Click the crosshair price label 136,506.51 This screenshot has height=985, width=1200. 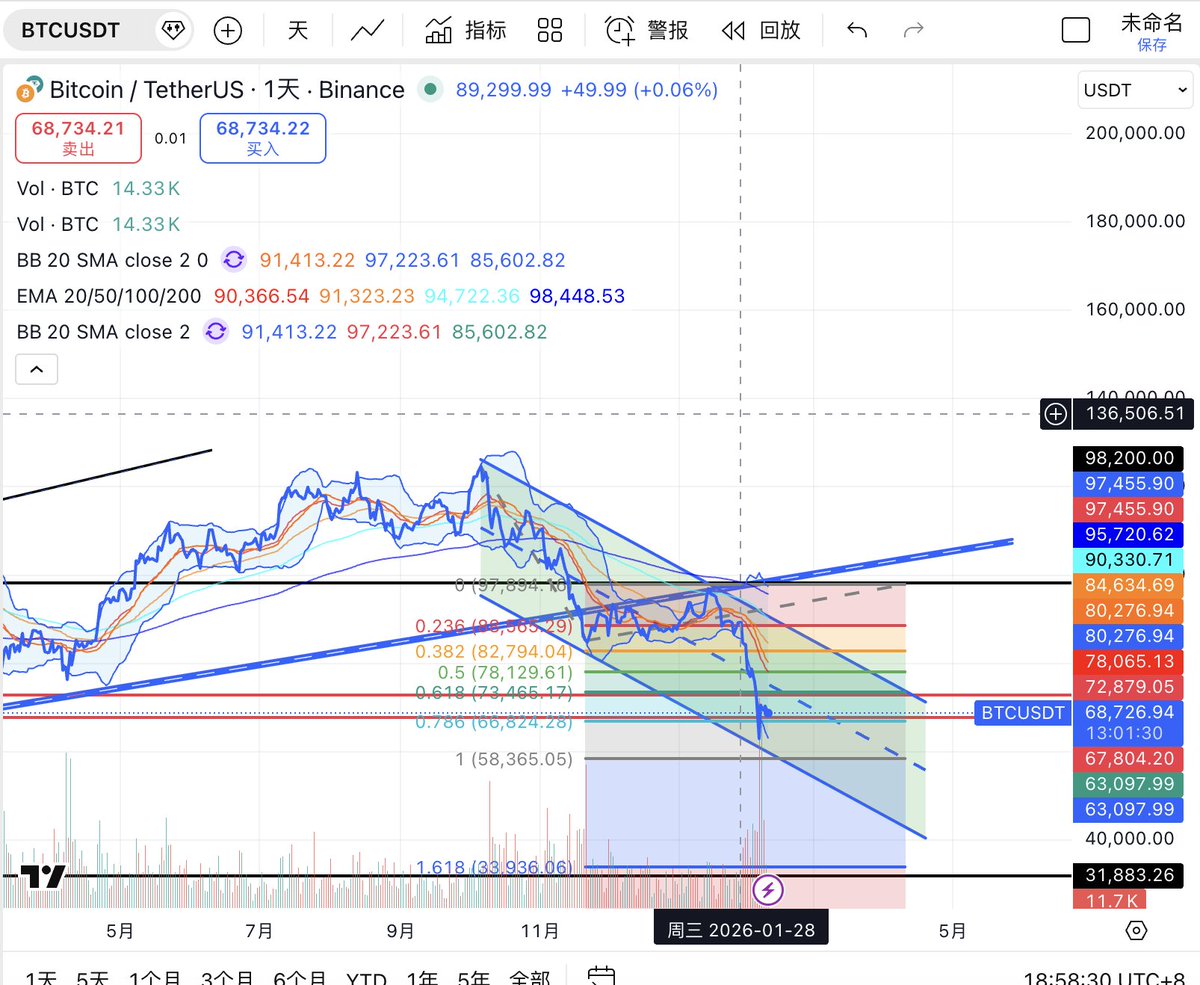point(1132,413)
